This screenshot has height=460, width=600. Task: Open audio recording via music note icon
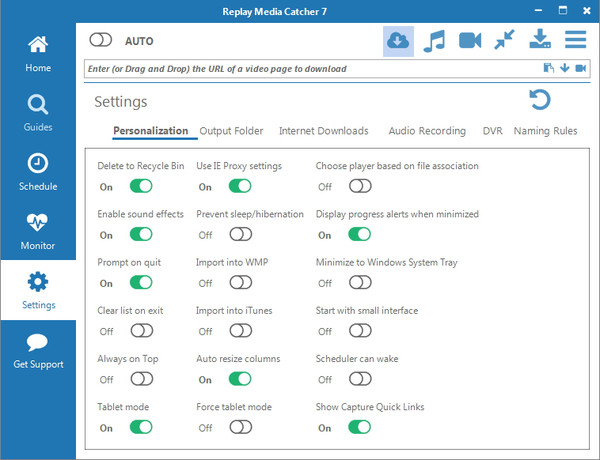434,41
